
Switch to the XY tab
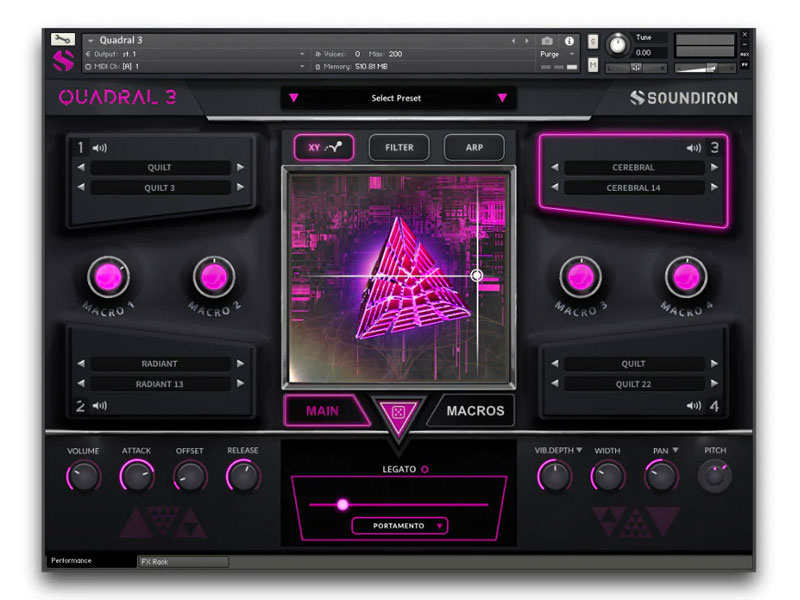pyautogui.click(x=324, y=147)
